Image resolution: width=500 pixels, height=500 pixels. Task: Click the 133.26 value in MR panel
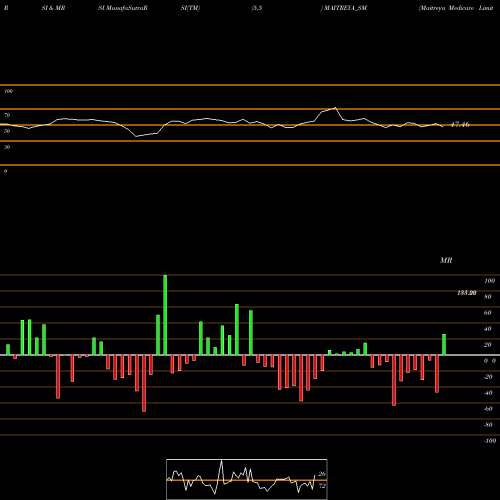click(467, 293)
